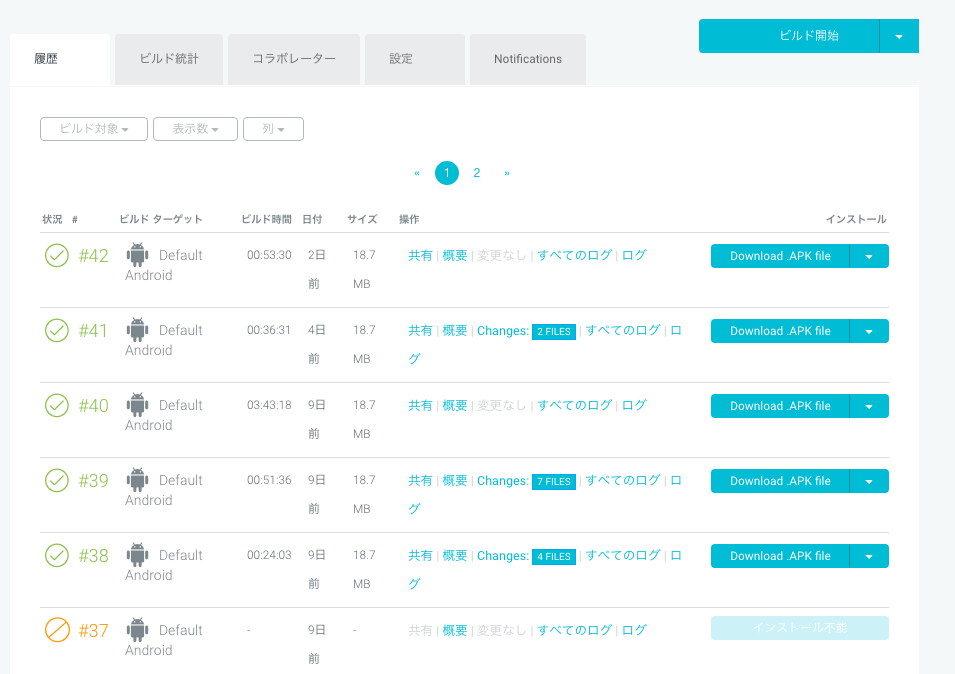
Task: Open 概要 link for build #37
Action: pos(454,630)
